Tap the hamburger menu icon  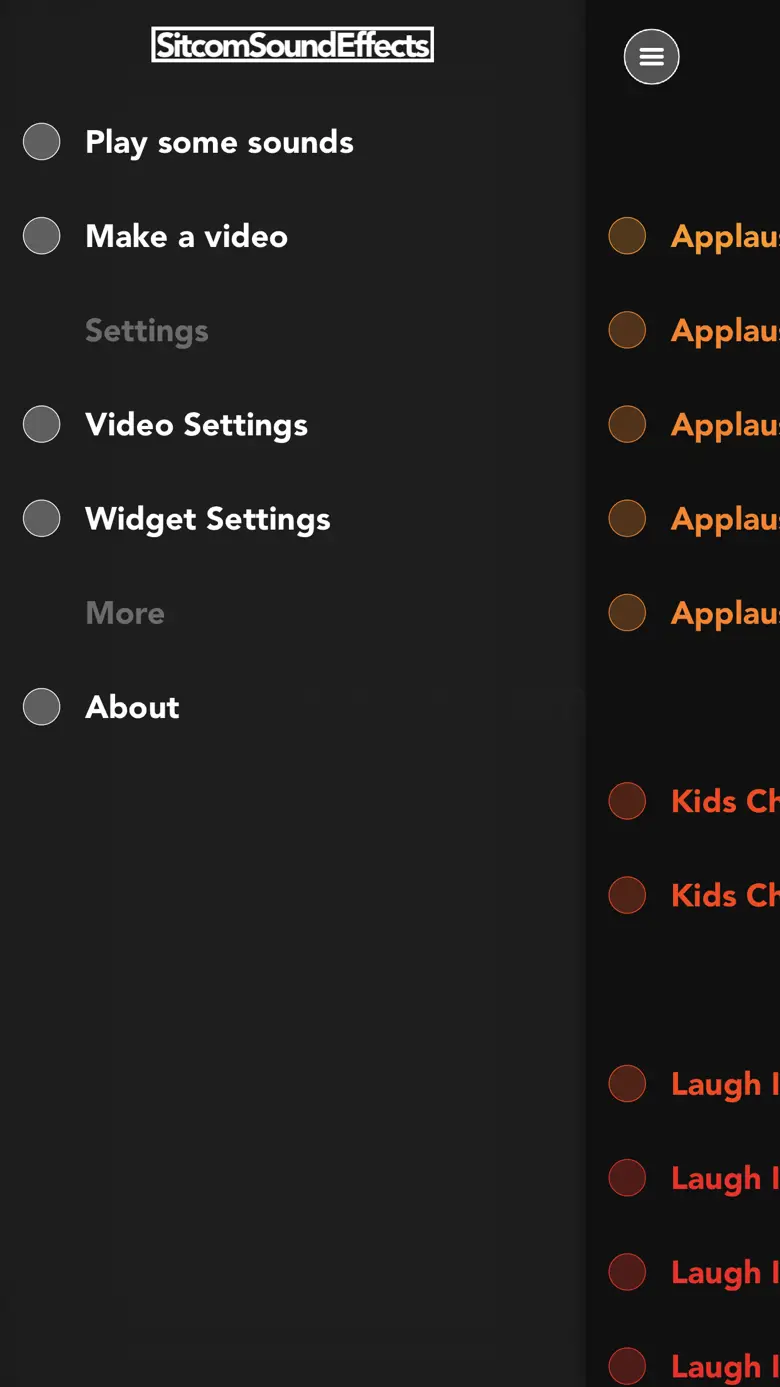pyautogui.click(x=651, y=57)
